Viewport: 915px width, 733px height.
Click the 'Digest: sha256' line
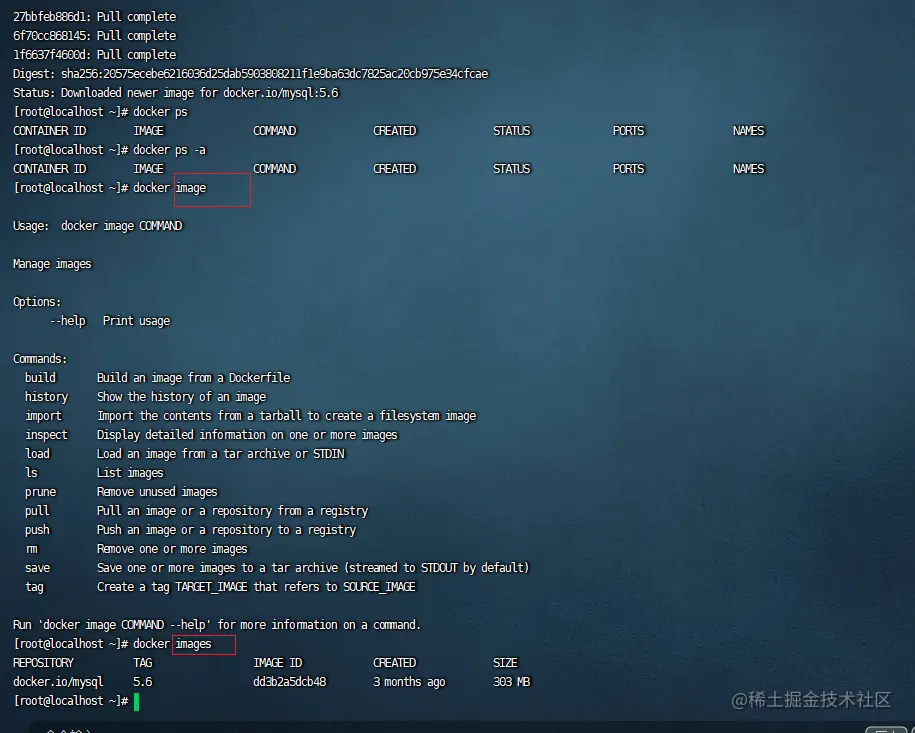coord(250,74)
